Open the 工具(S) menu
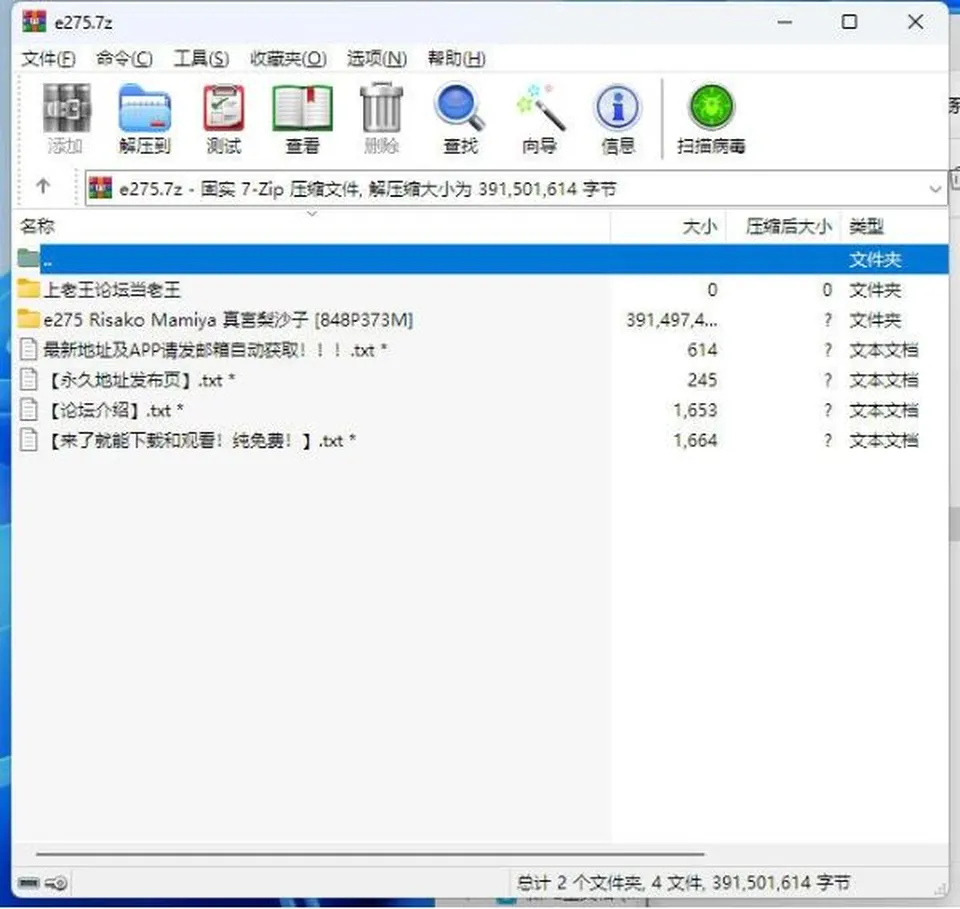 coord(201,59)
